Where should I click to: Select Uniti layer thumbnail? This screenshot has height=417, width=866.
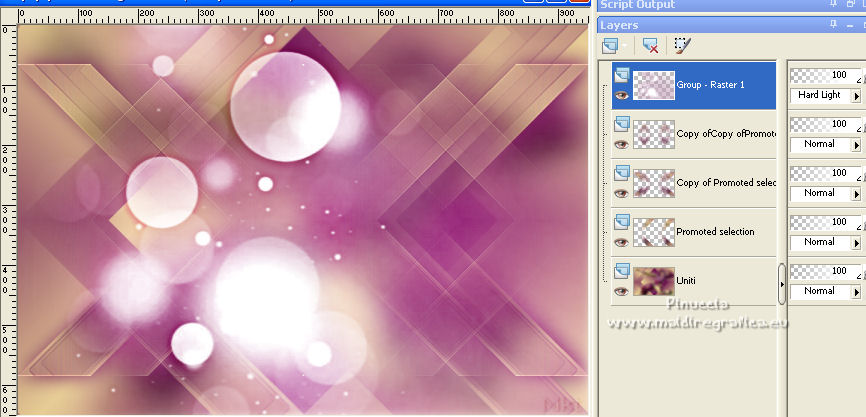(x=654, y=281)
